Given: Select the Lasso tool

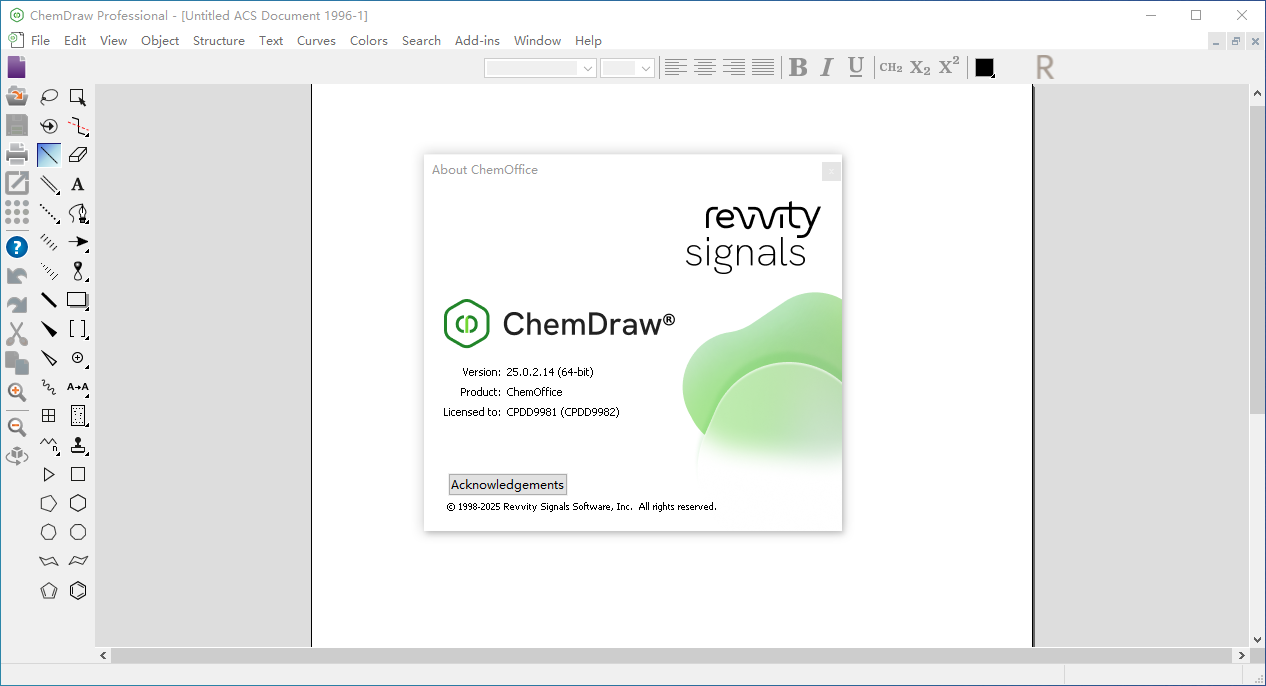Looking at the screenshot, I should pos(48,97).
